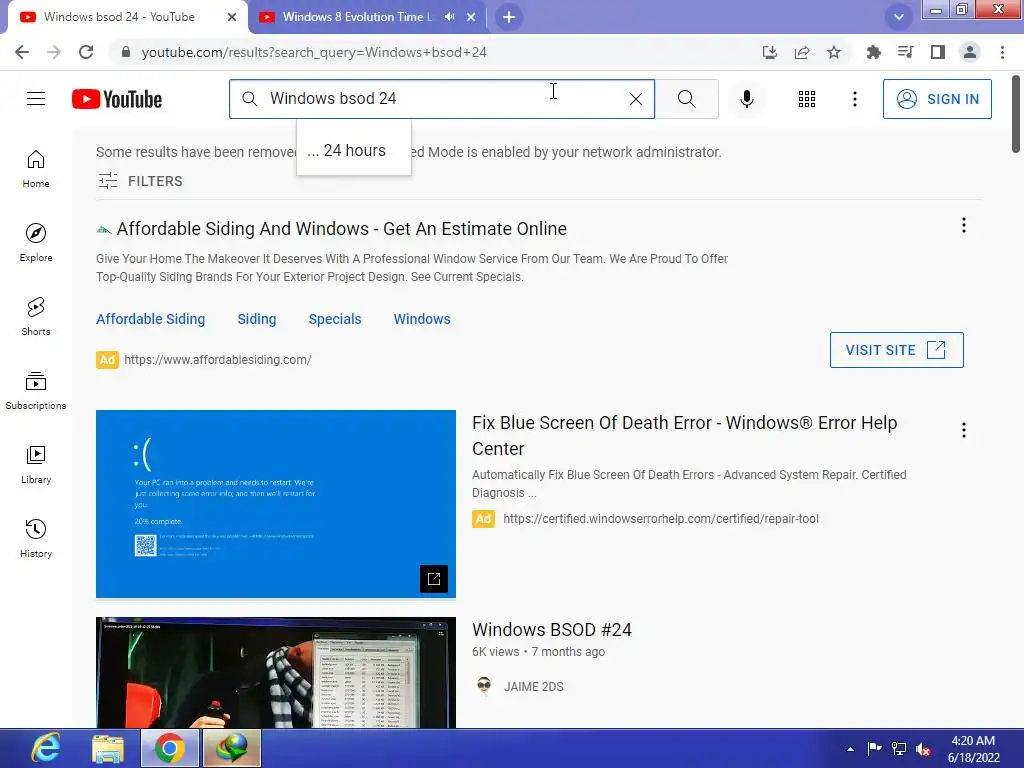Open Chrome media controls icon
This screenshot has height=768, width=1024.
[905, 52]
